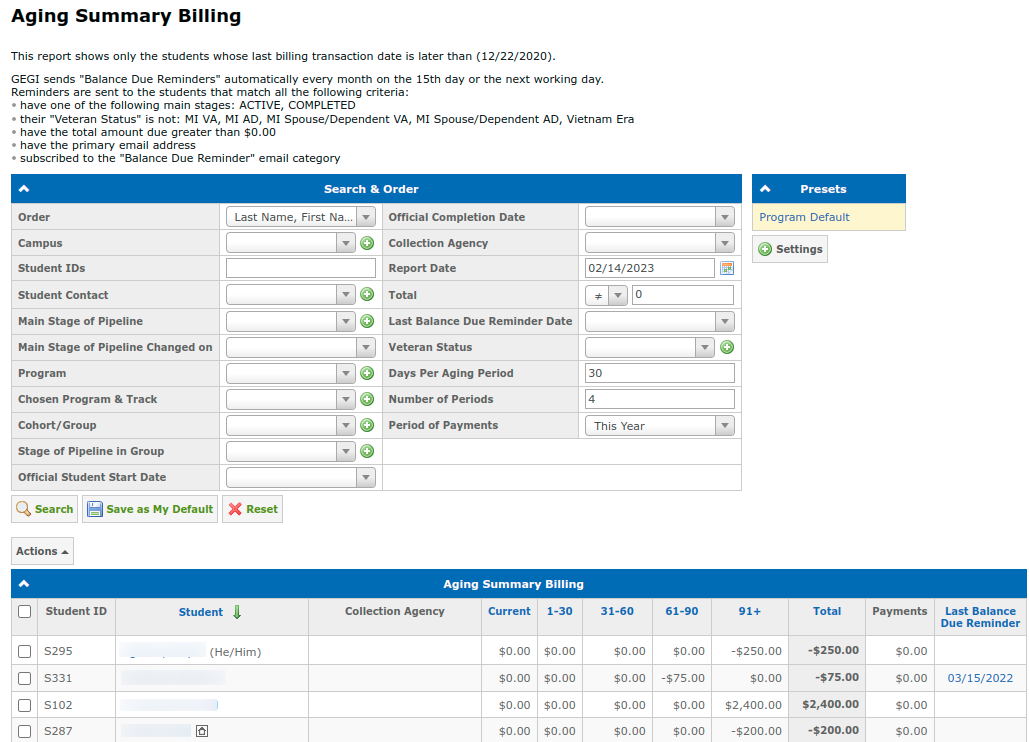
Task: Select the Program Default preset
Action: click(x=804, y=217)
